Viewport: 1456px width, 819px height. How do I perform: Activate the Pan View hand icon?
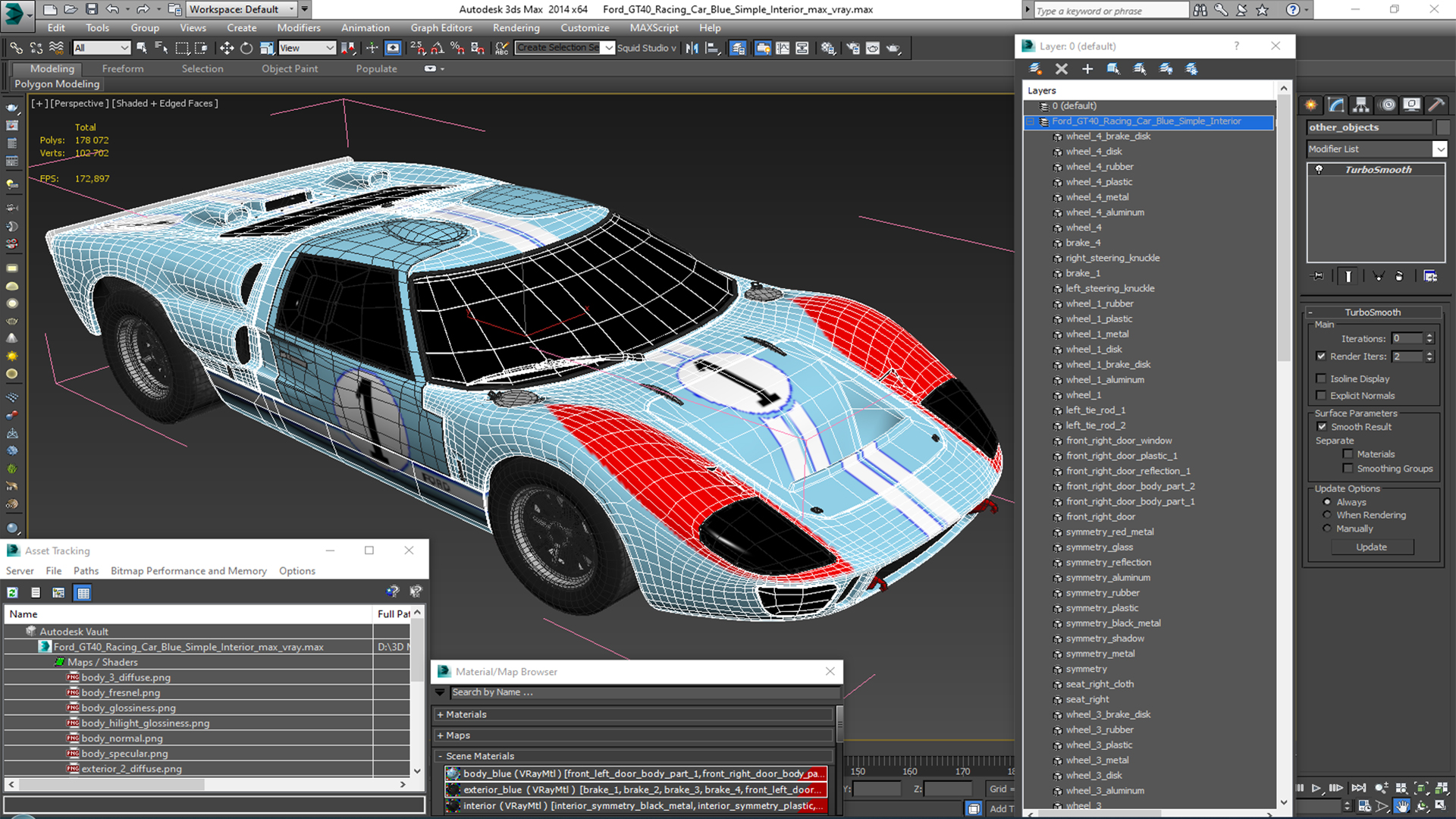click(x=1402, y=806)
